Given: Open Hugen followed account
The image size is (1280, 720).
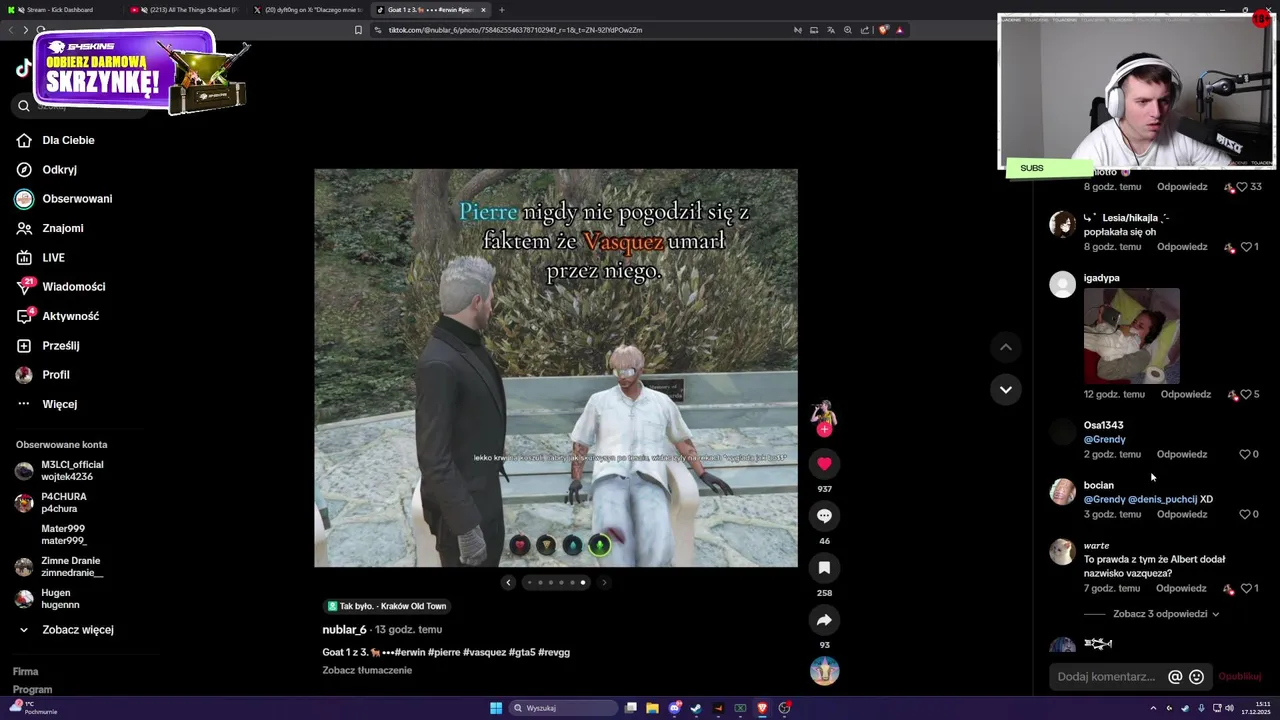Looking at the screenshot, I should tap(47, 599).
